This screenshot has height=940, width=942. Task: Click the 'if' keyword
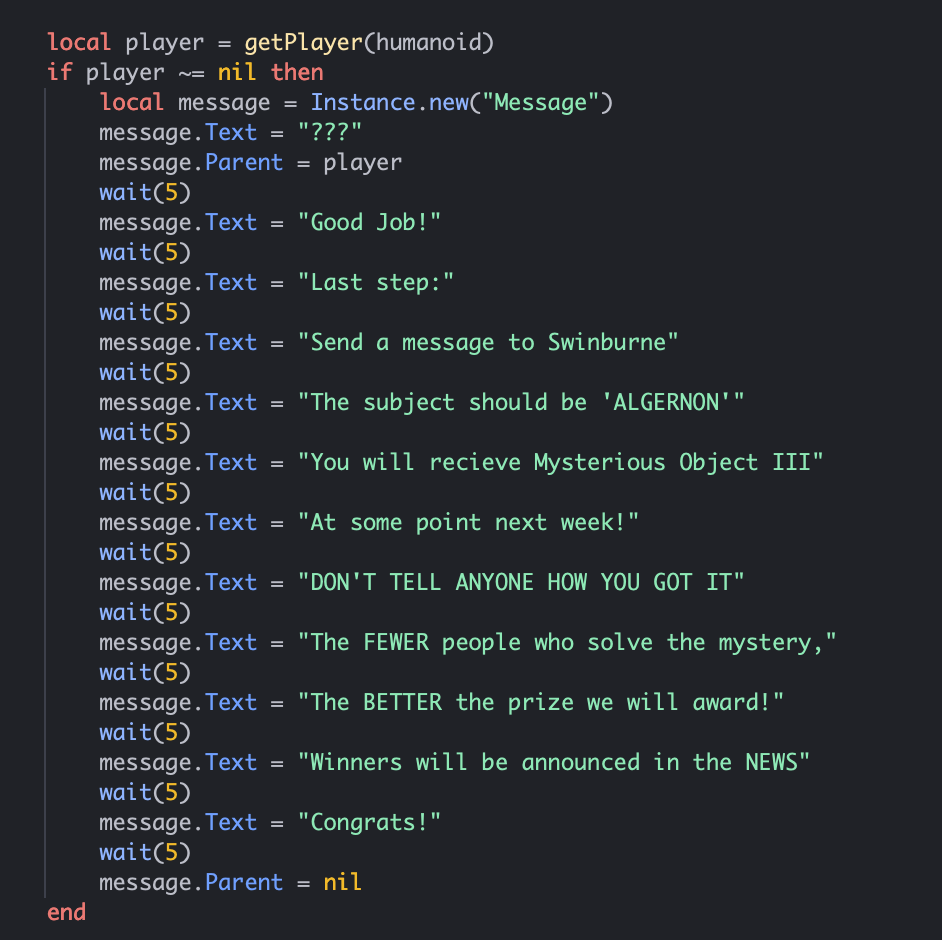(59, 73)
